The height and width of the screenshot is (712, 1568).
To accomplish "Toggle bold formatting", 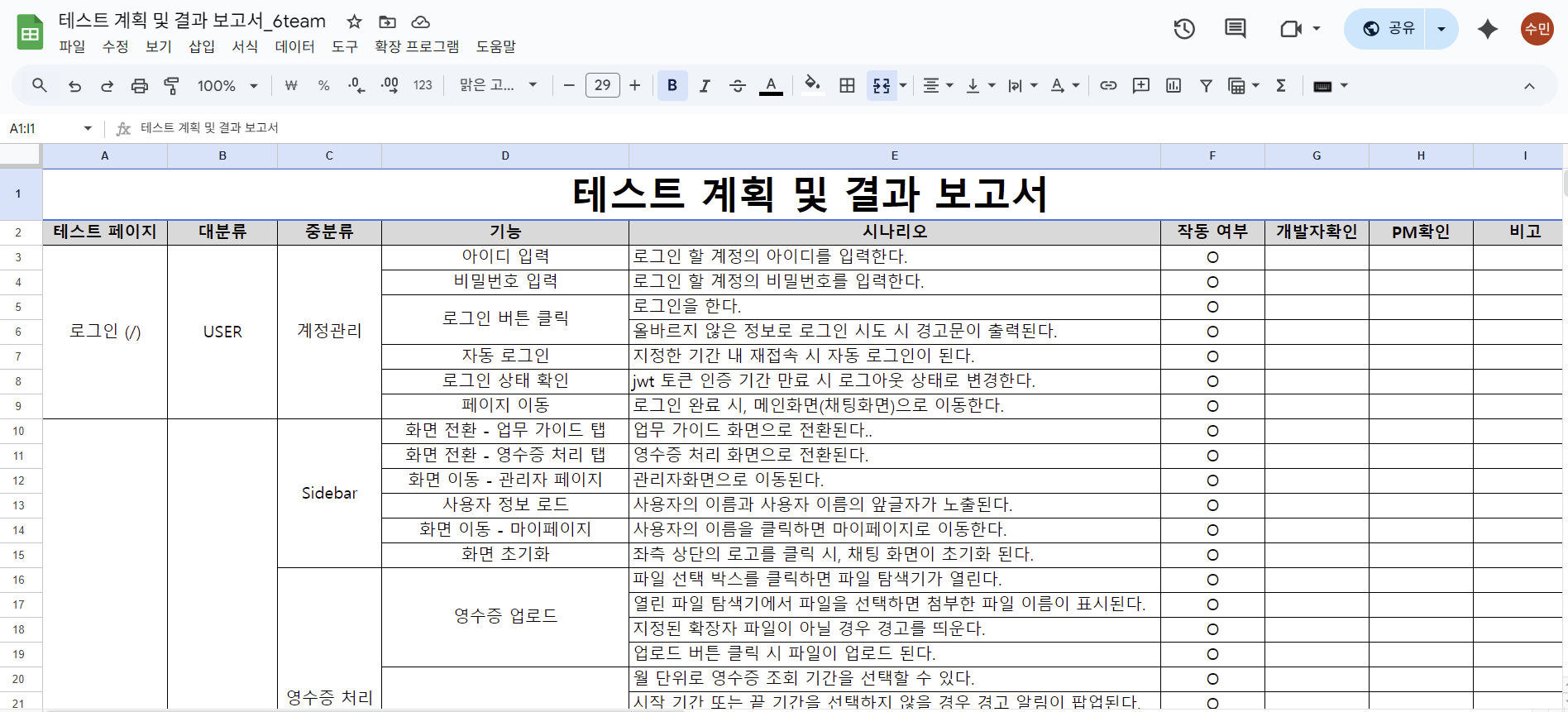I will tap(672, 85).
